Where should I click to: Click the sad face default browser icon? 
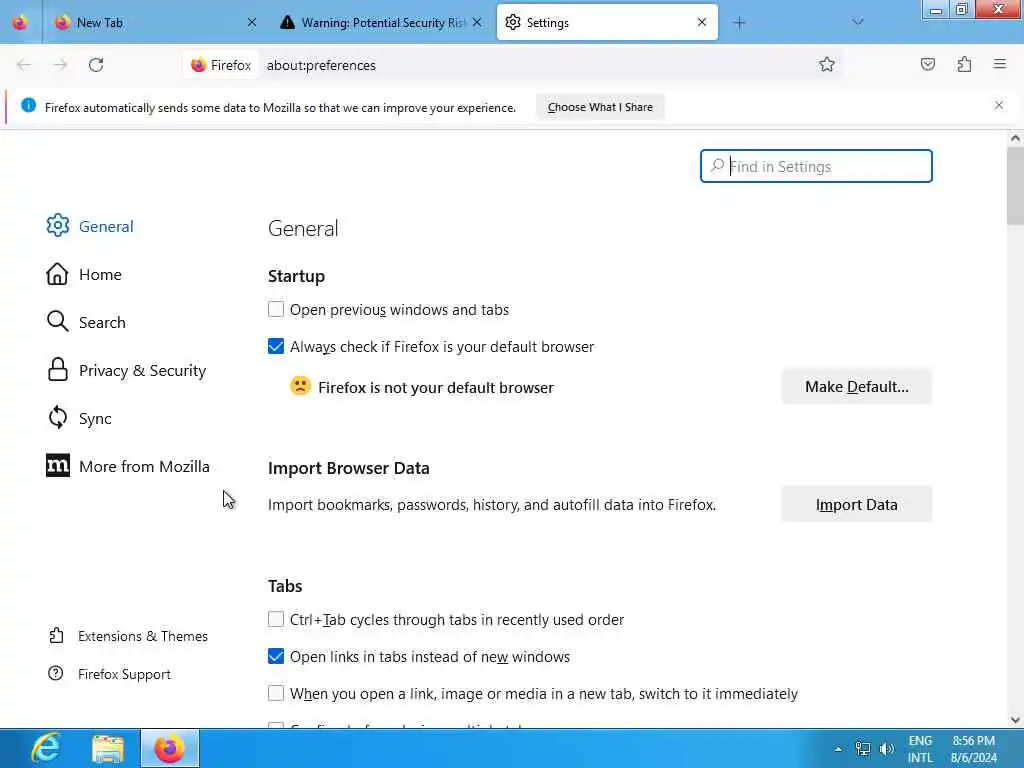click(x=300, y=386)
